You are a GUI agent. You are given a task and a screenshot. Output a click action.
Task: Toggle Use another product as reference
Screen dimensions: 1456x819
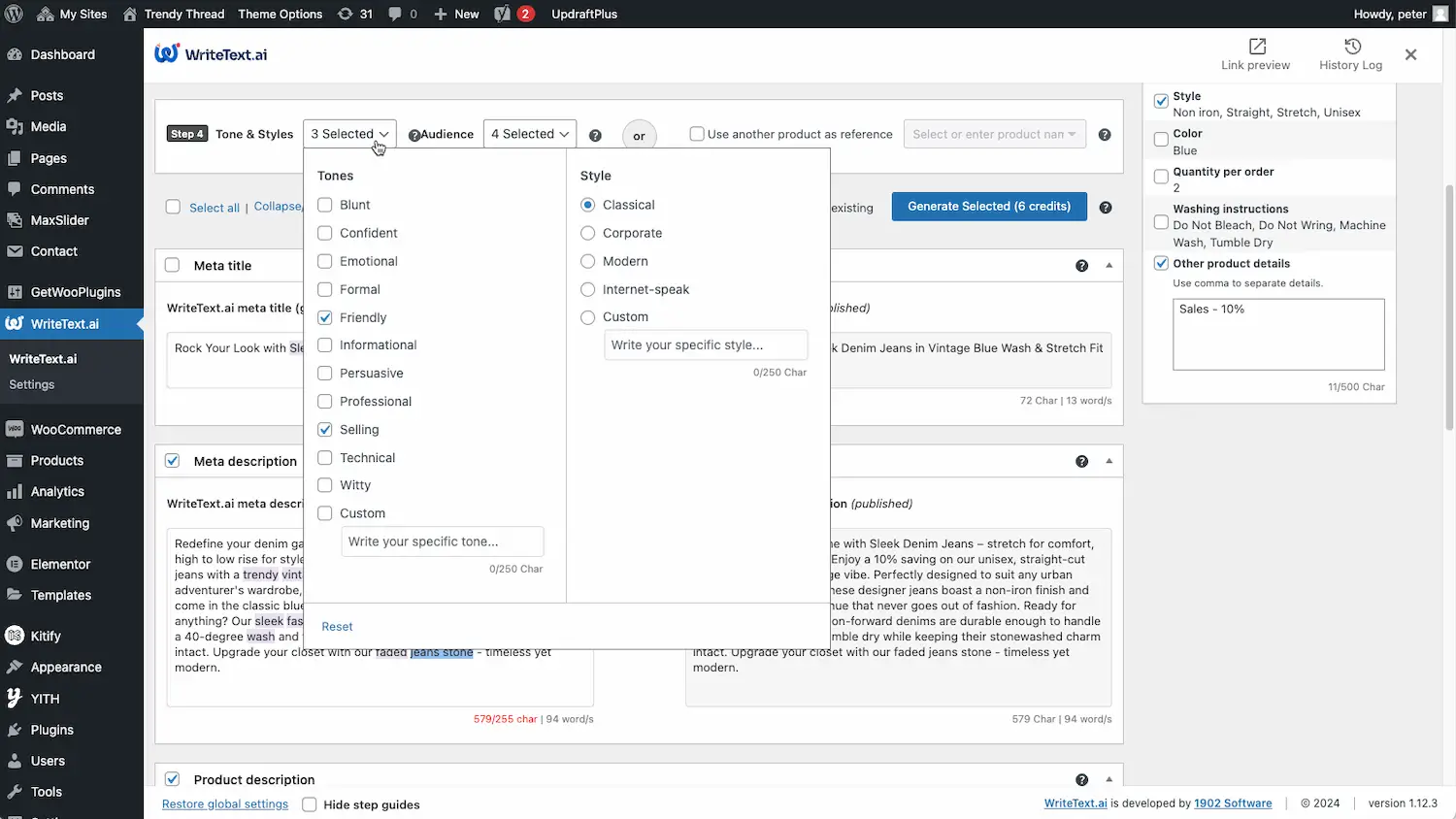pyautogui.click(x=697, y=134)
